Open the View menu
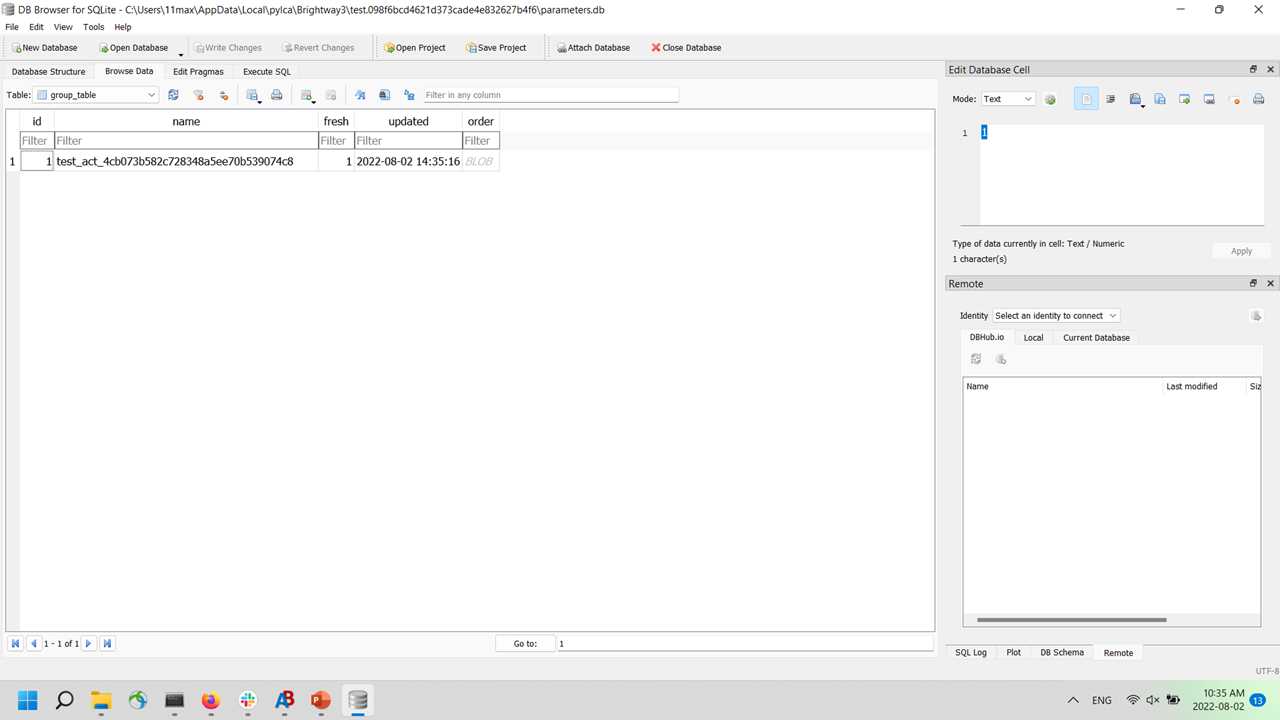This screenshot has width=1280, height=720. point(63,27)
